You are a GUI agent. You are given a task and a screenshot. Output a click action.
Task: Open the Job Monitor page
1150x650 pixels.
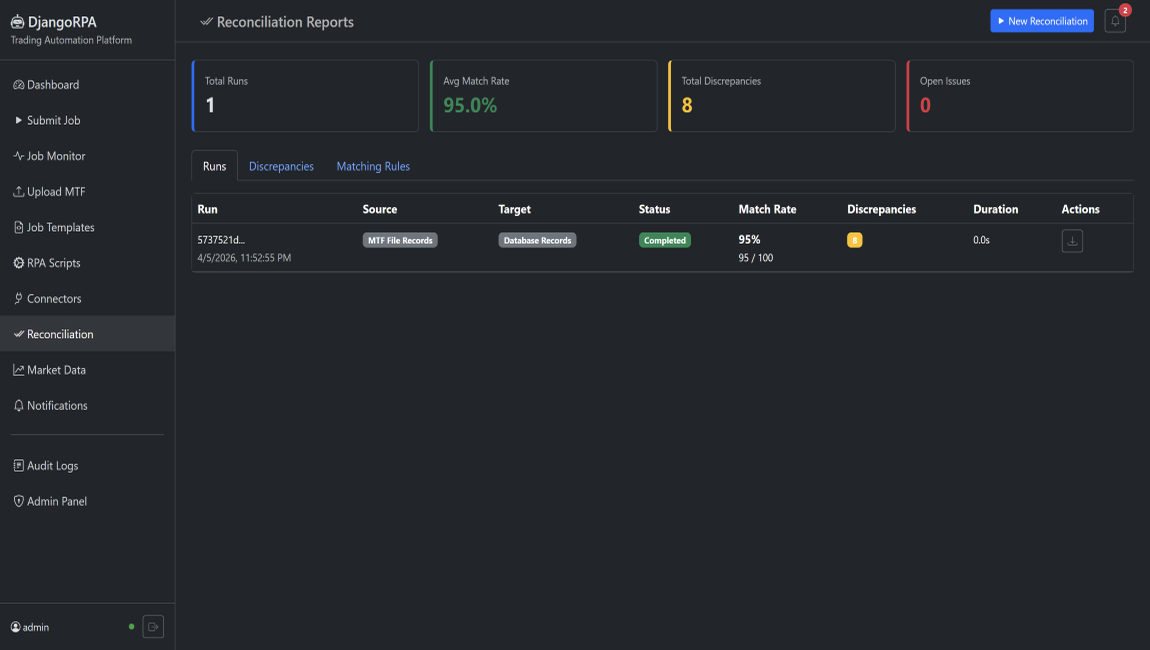(x=56, y=156)
